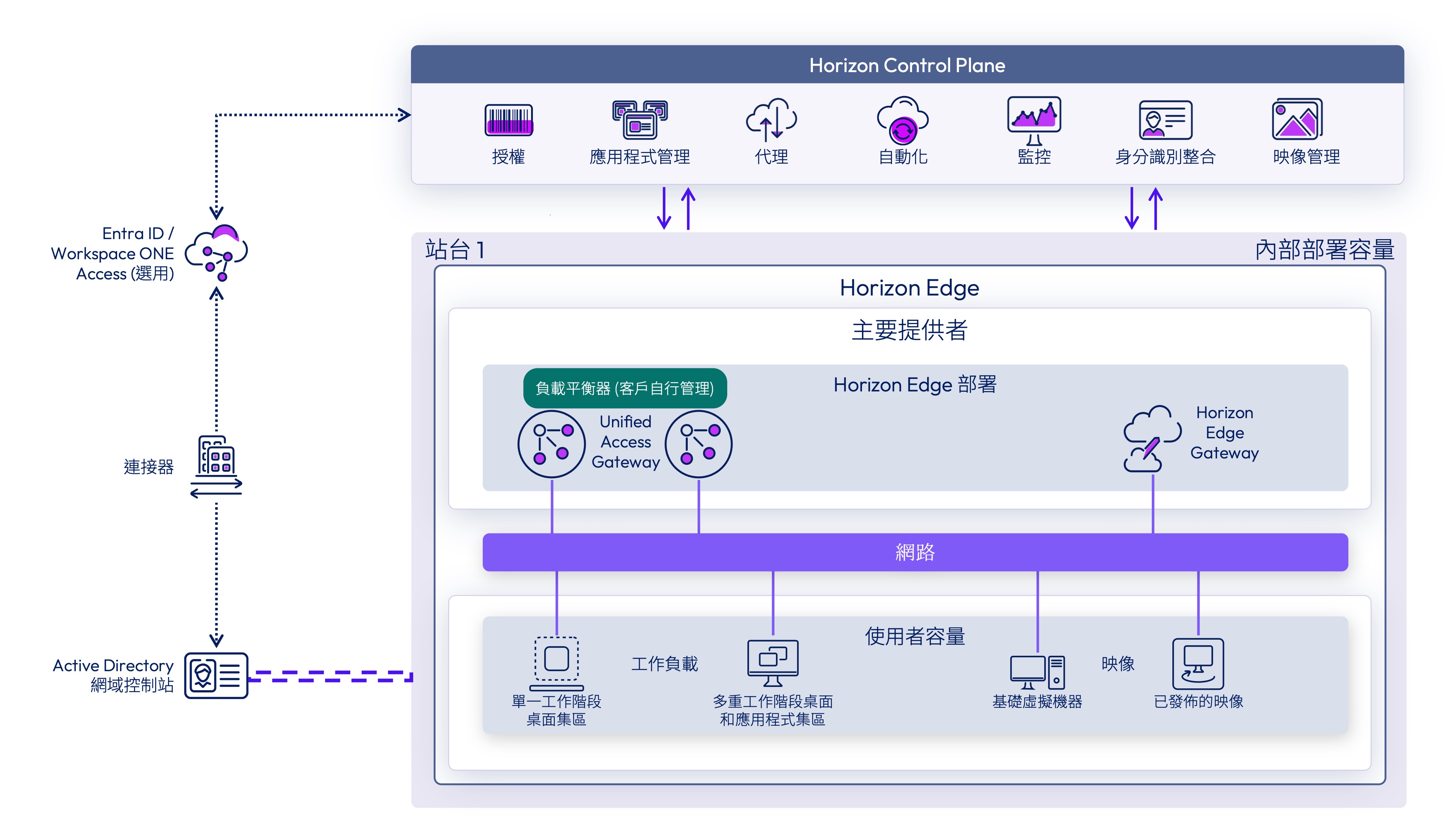The image size is (1456, 829).
Task: Click the second Unified Access Gateway circle icon
Action: pyautogui.click(x=699, y=444)
